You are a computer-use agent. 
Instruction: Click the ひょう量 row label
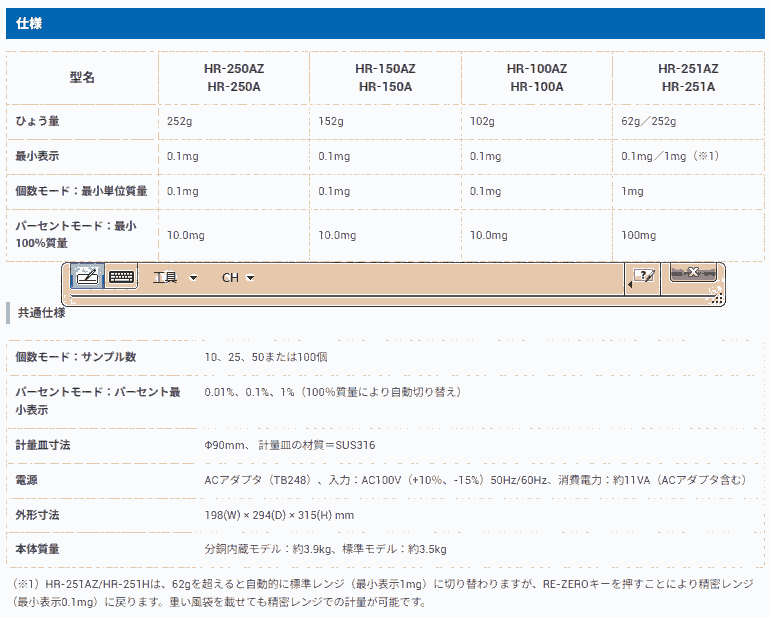click(38, 121)
